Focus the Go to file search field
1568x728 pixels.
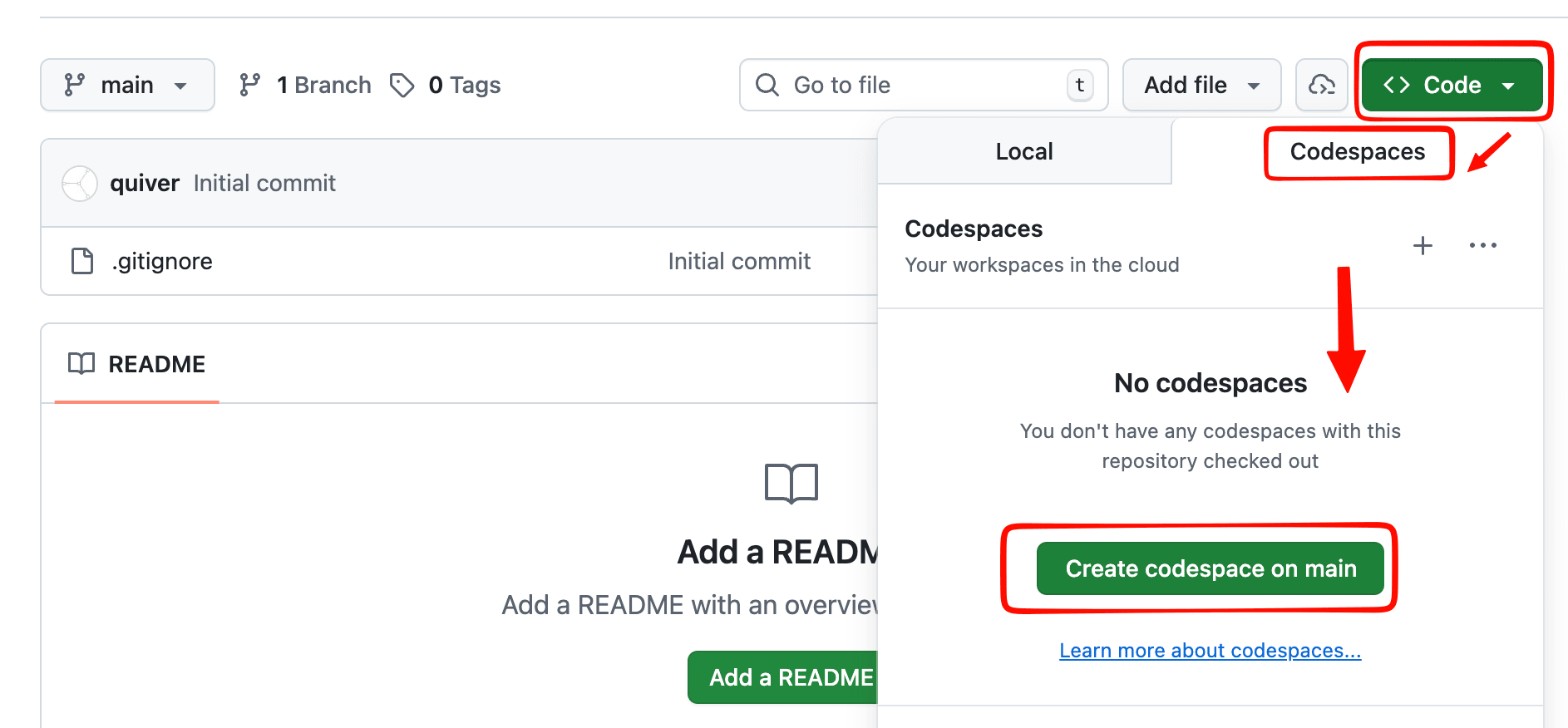[x=923, y=85]
